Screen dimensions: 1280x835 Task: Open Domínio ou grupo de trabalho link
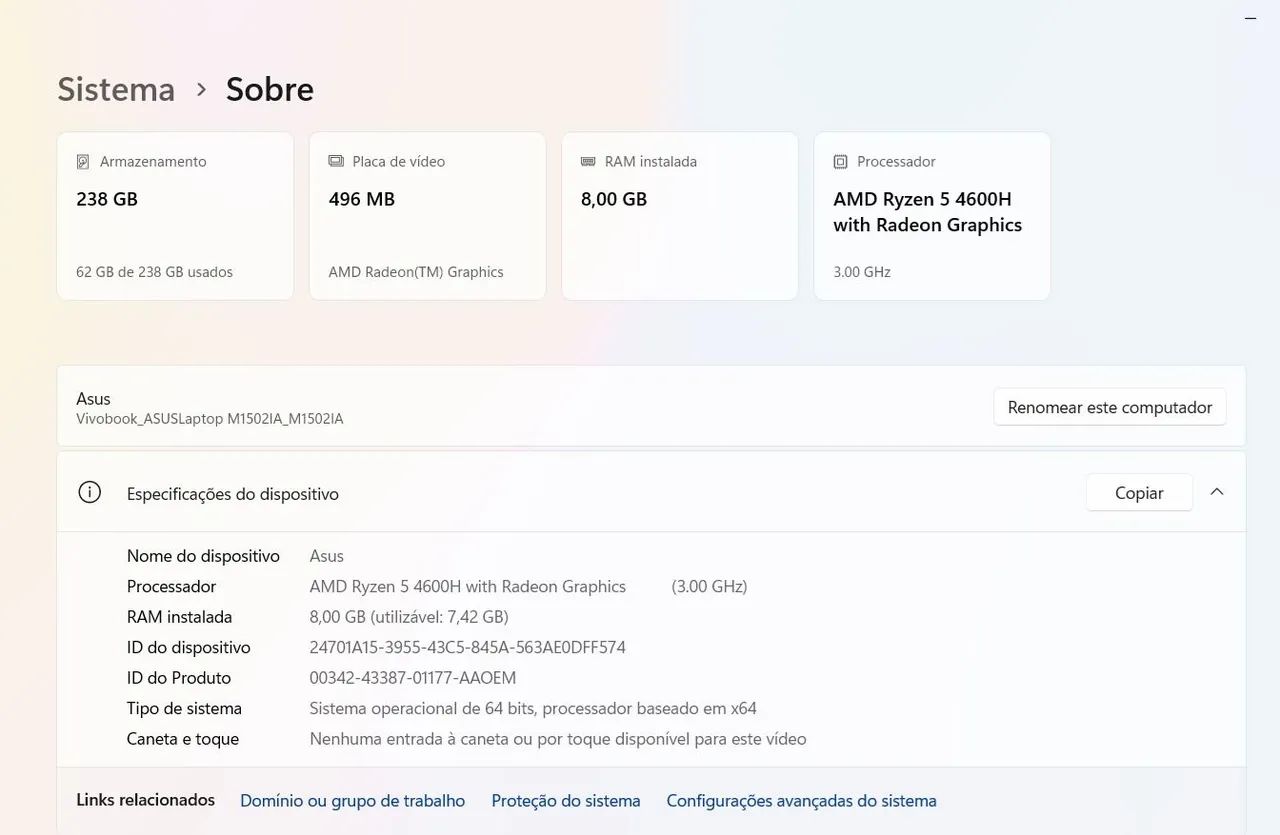coord(353,801)
